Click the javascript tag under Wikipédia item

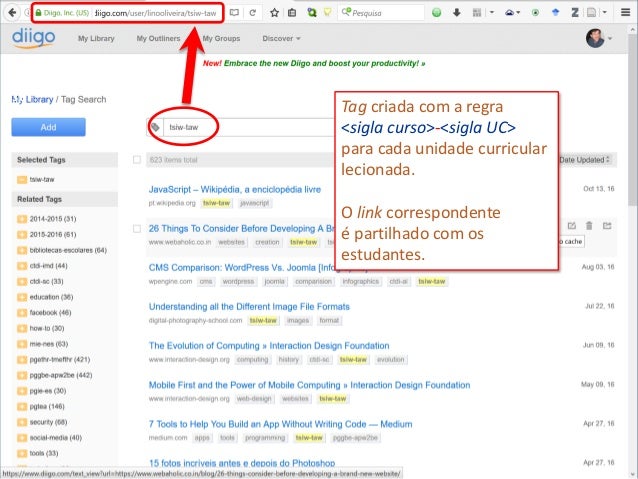tap(254, 203)
